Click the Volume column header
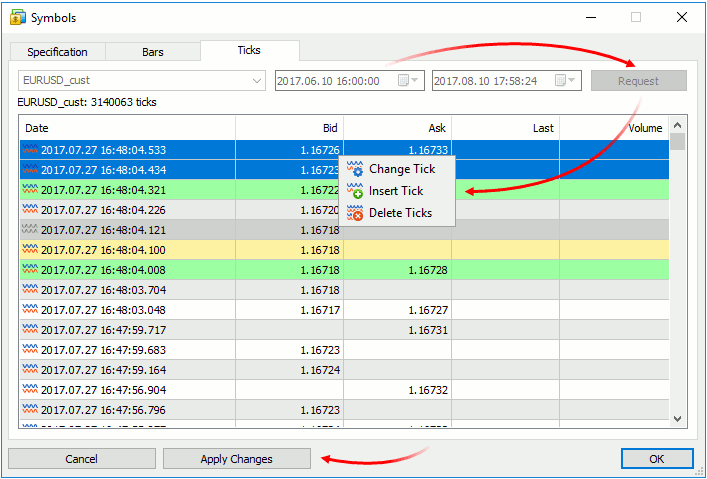Image resolution: width=707 pixels, height=479 pixels. click(614, 128)
